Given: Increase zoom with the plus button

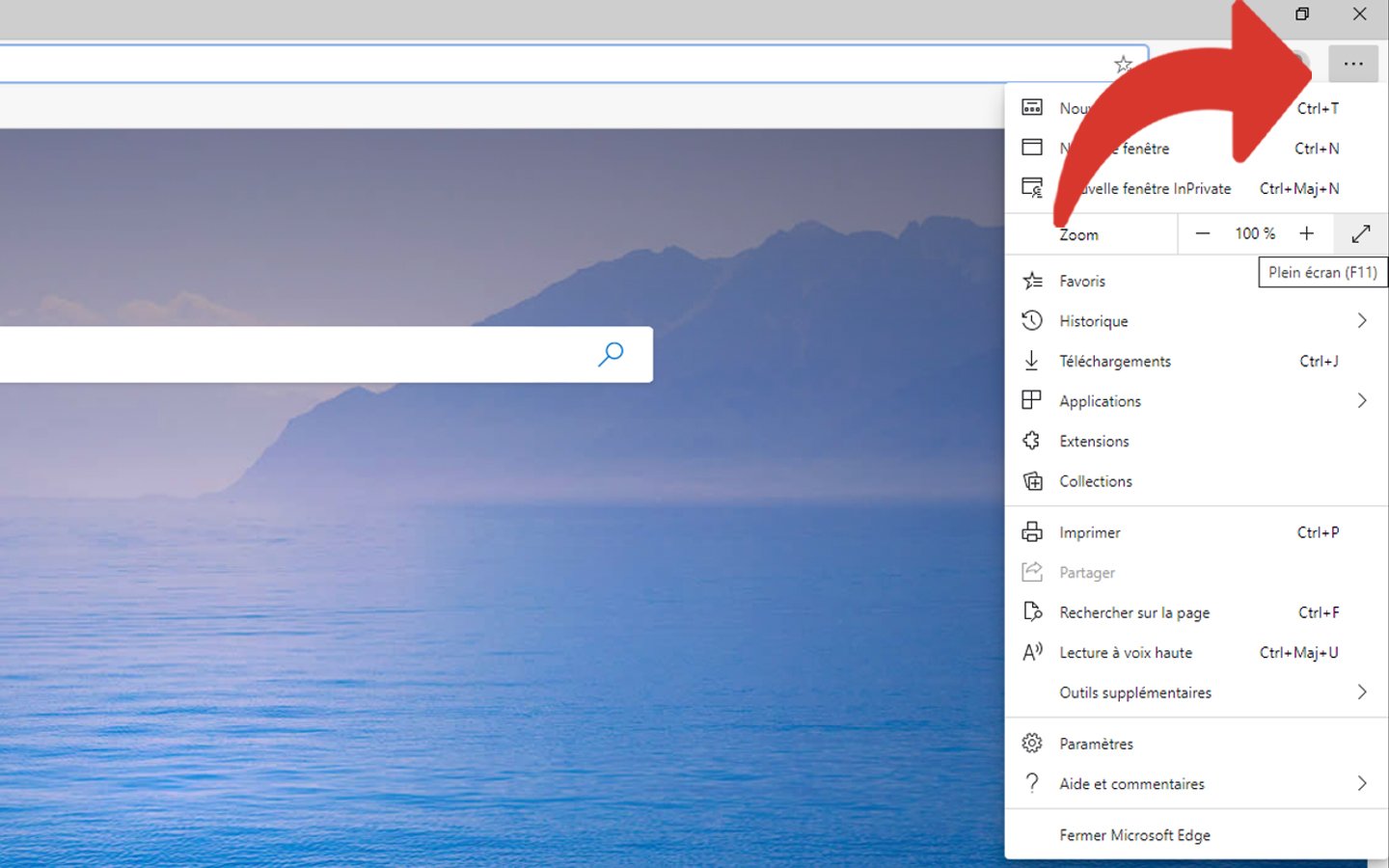Looking at the screenshot, I should pos(1306,233).
